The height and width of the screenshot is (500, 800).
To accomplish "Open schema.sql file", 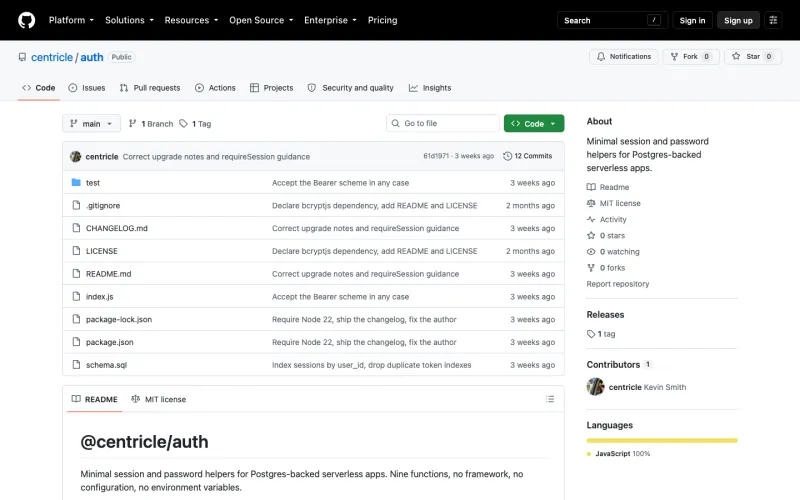I will (106, 365).
